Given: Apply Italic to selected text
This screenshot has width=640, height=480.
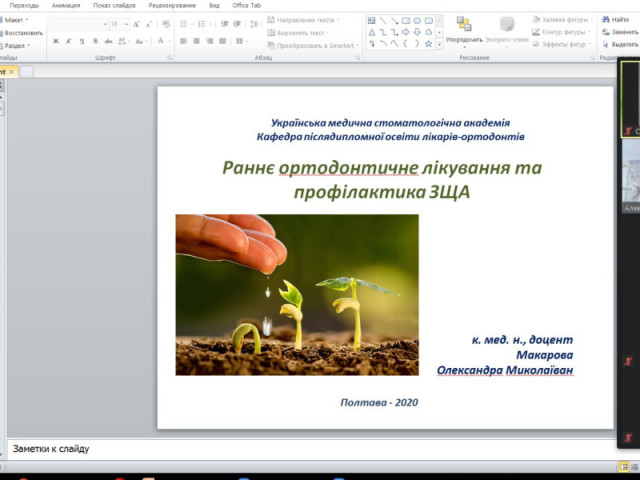Looking at the screenshot, I should pos(68,41).
